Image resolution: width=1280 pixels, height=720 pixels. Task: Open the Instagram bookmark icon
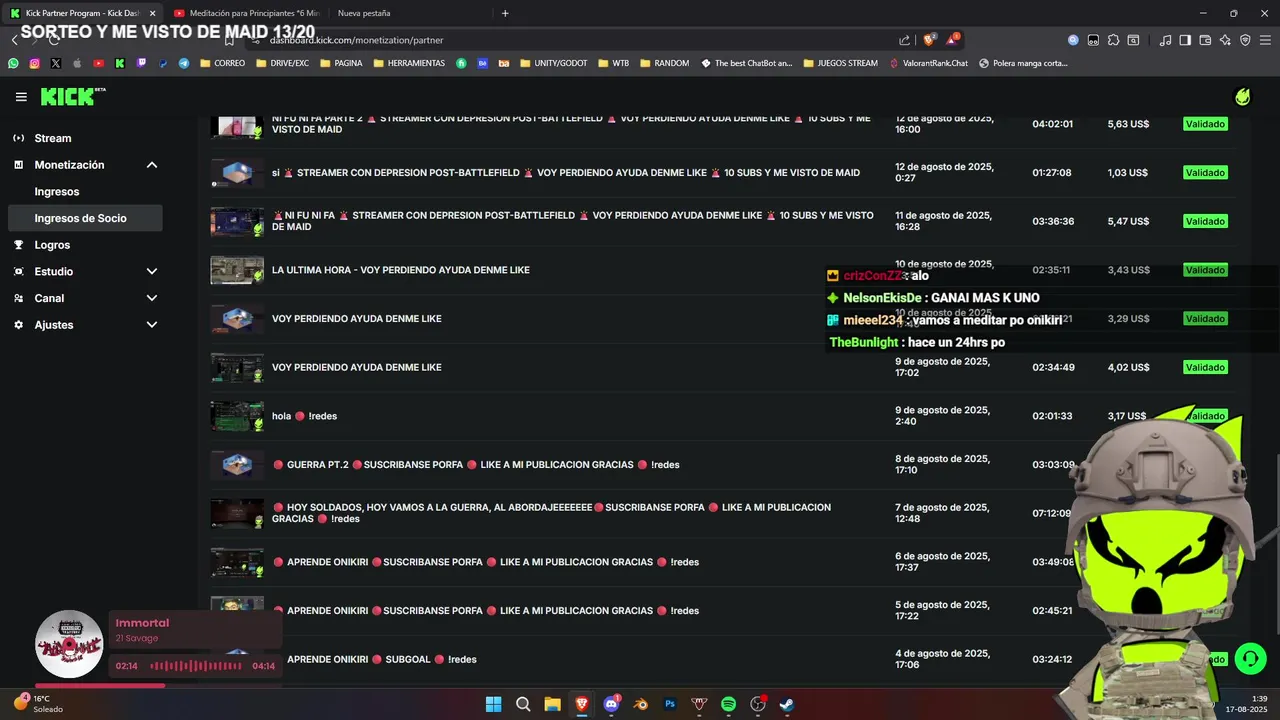[x=34, y=63]
